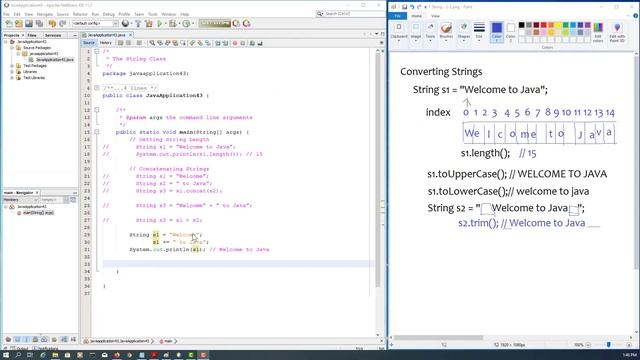The width and height of the screenshot is (640, 360).
Task: Click the red toggle breakpoint icon in editor toolbar
Action: click(235, 43)
